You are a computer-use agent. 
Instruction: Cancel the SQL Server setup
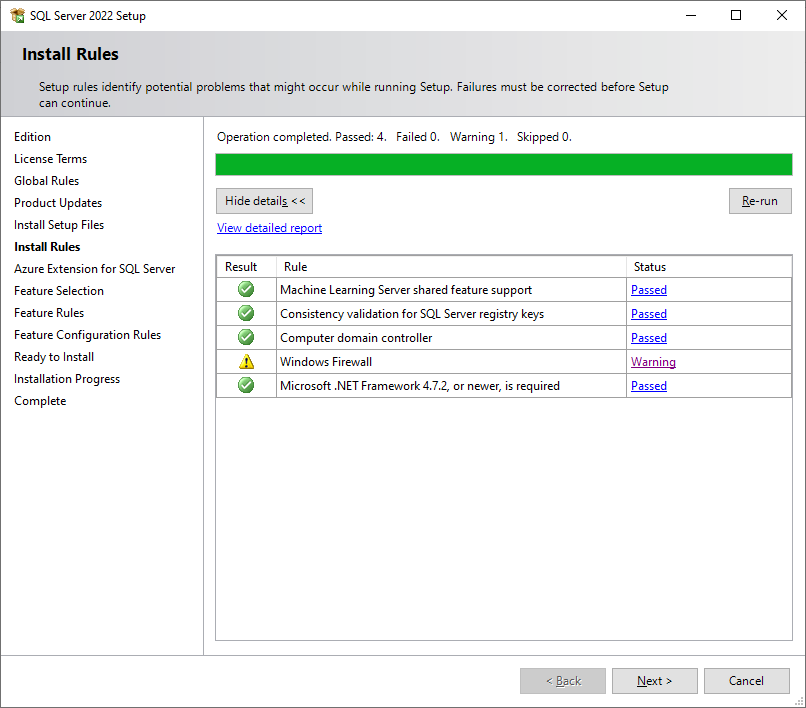[x=746, y=681]
